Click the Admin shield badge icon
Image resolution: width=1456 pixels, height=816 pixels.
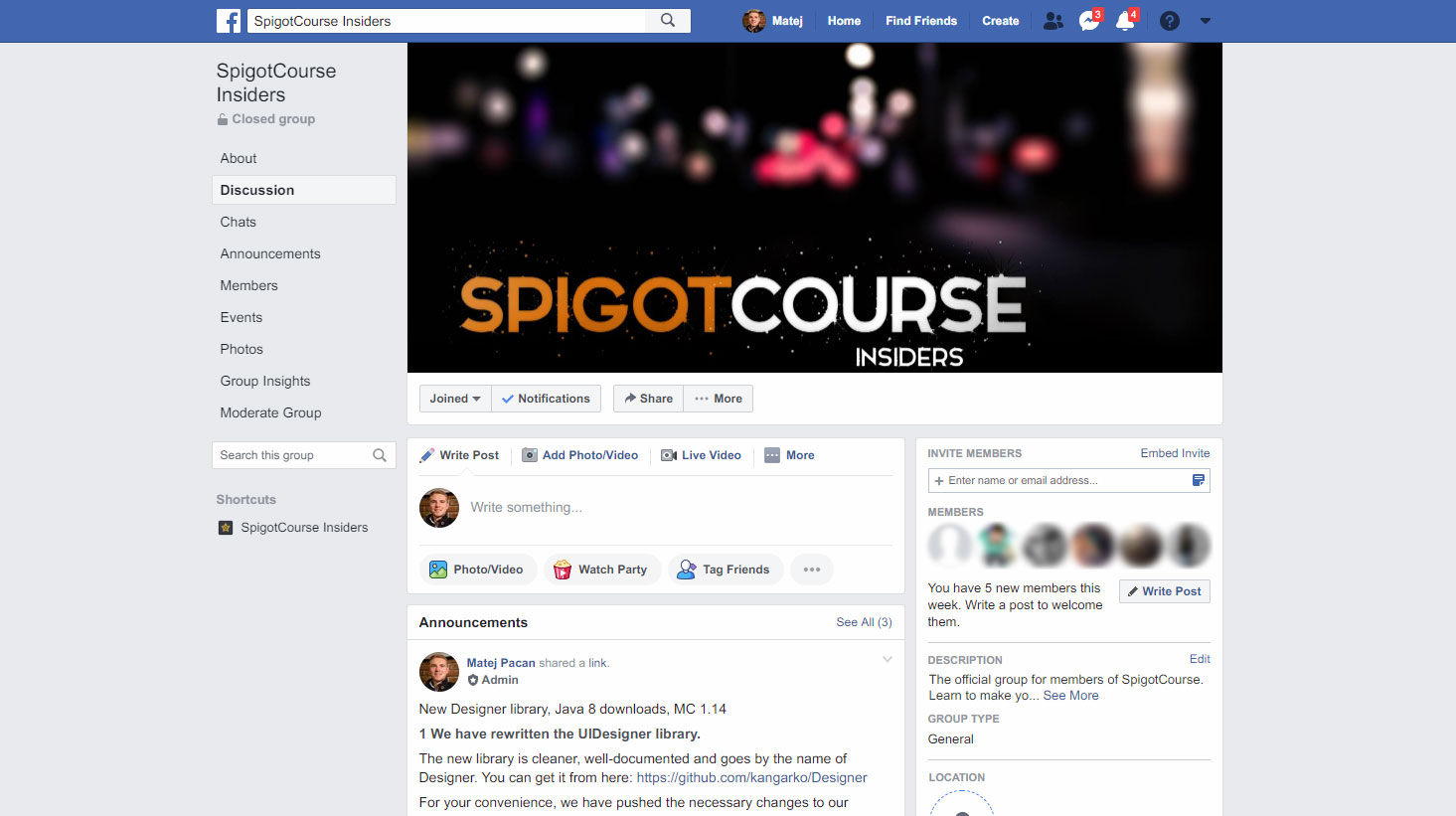[473, 680]
